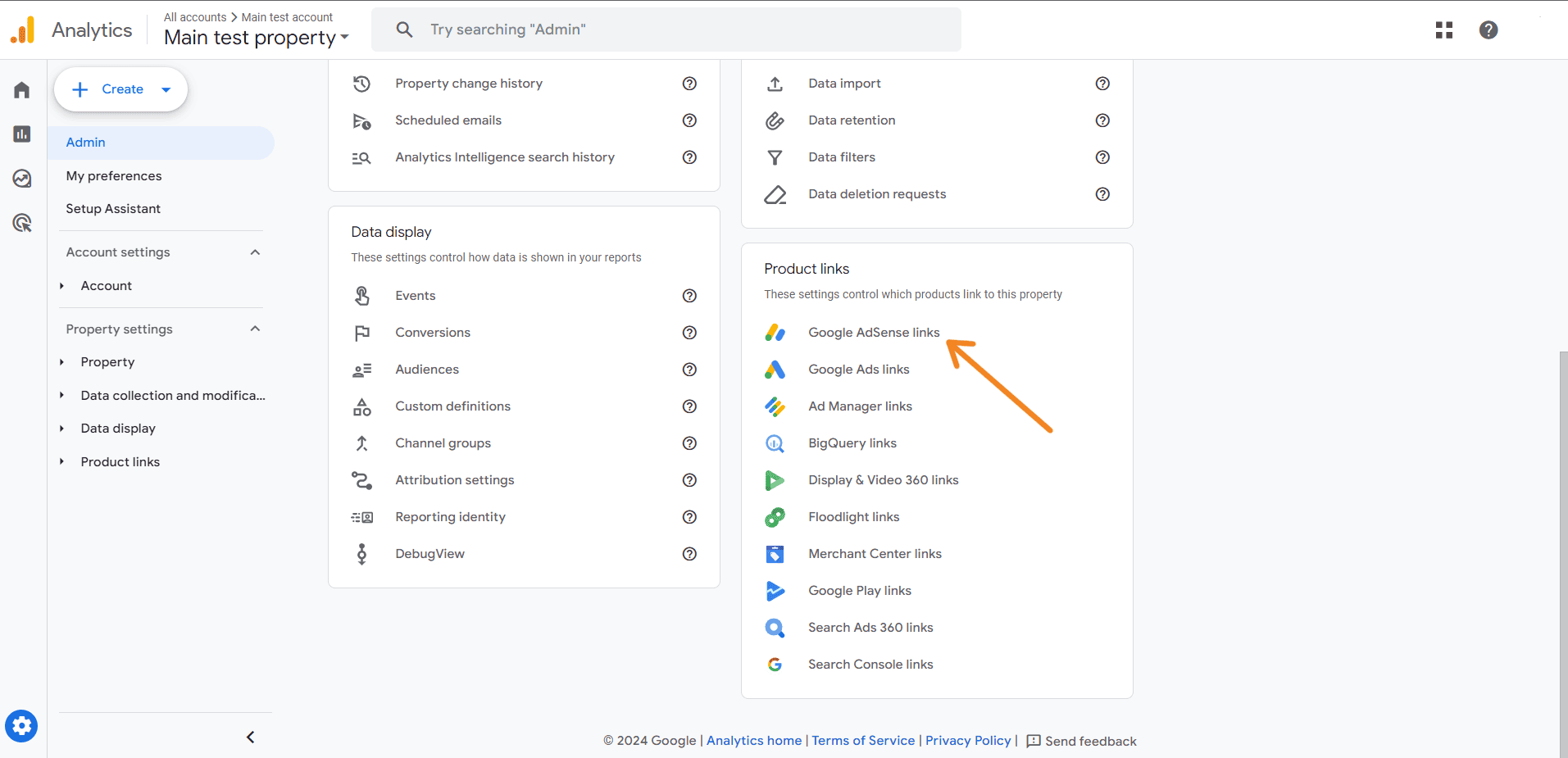Click the page vertical scrollbar

[1564, 554]
